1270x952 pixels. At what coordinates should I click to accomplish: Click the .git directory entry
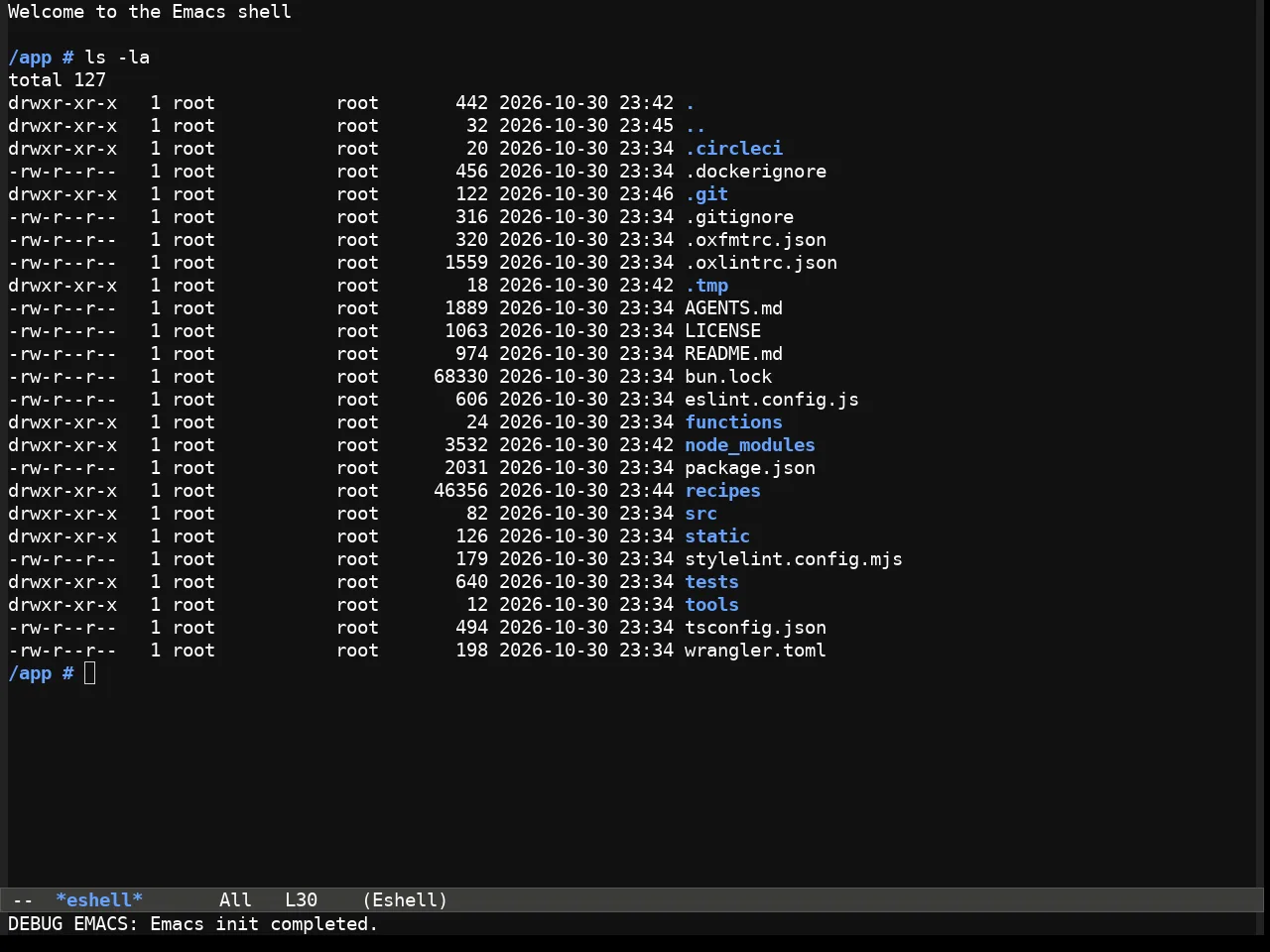coord(706,194)
